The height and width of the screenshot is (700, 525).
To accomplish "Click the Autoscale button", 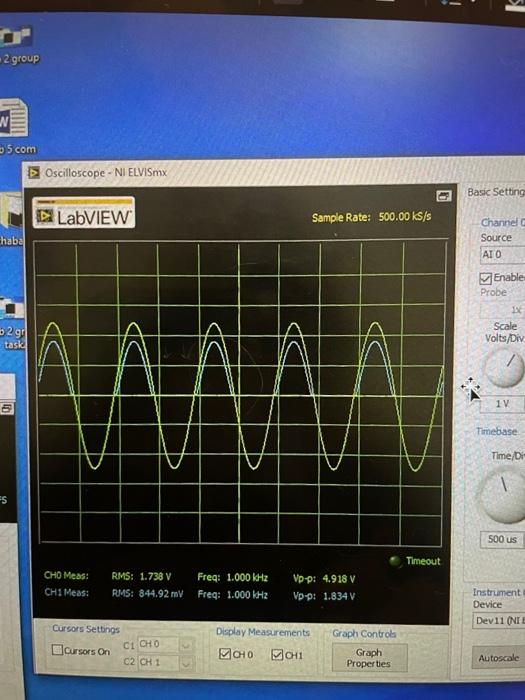I will 499,658.
